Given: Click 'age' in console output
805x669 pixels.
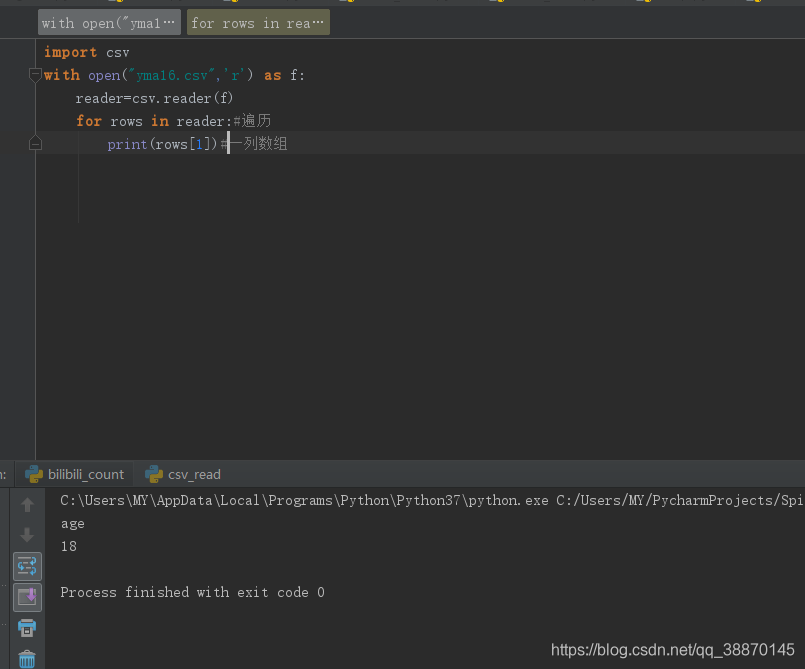Looking at the screenshot, I should point(72,524).
